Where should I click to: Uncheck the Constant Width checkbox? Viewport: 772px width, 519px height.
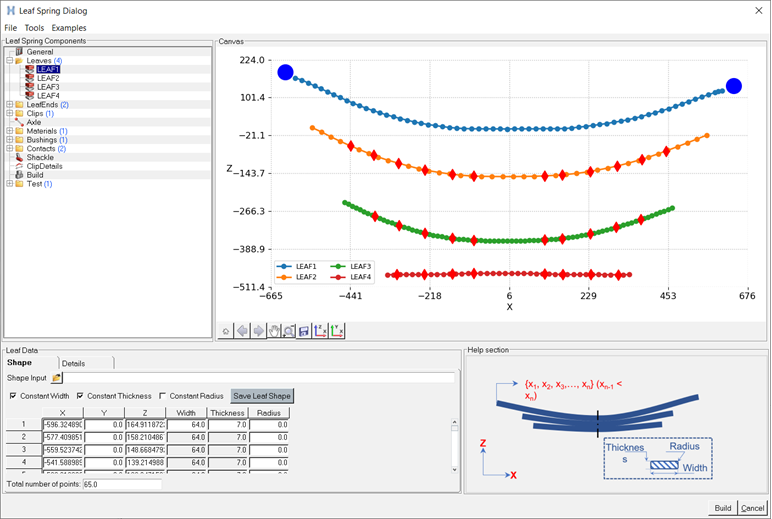point(13,396)
